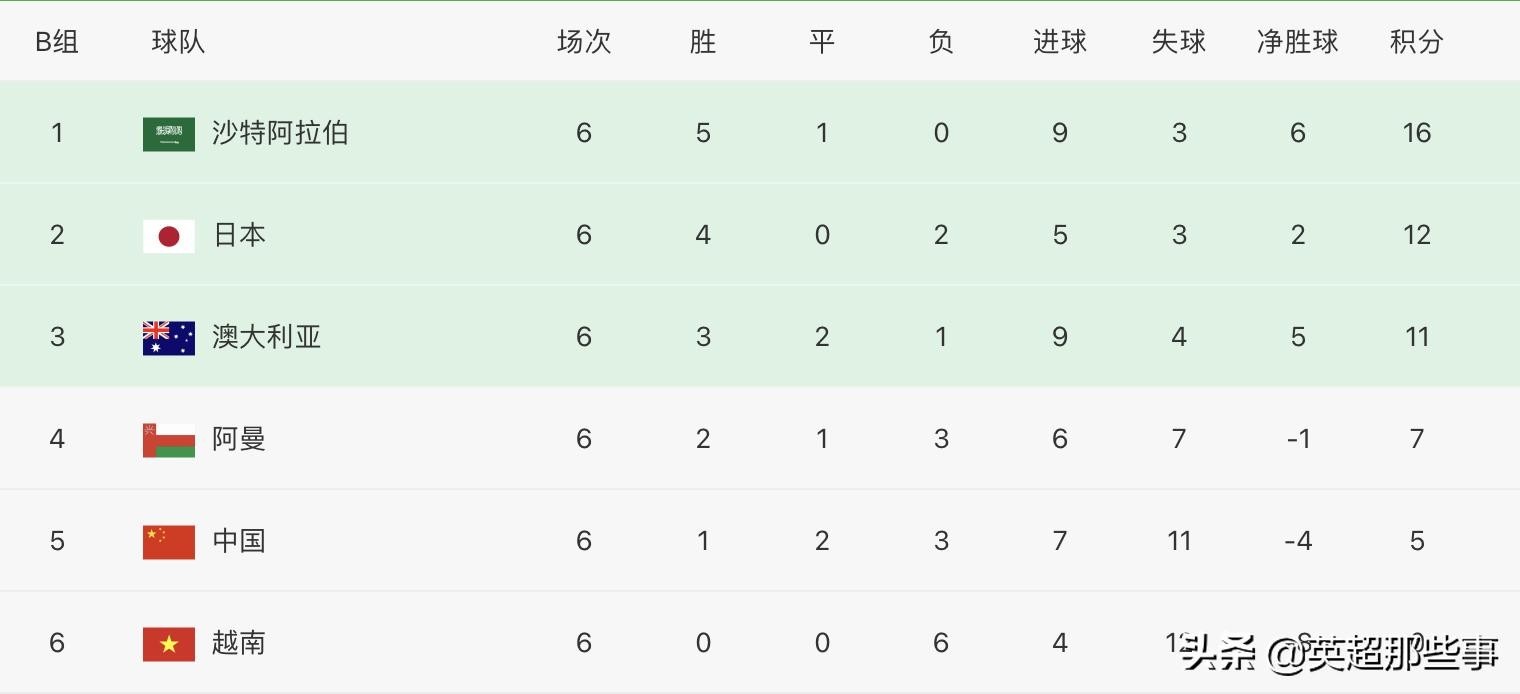Click the China flag icon

(169, 542)
